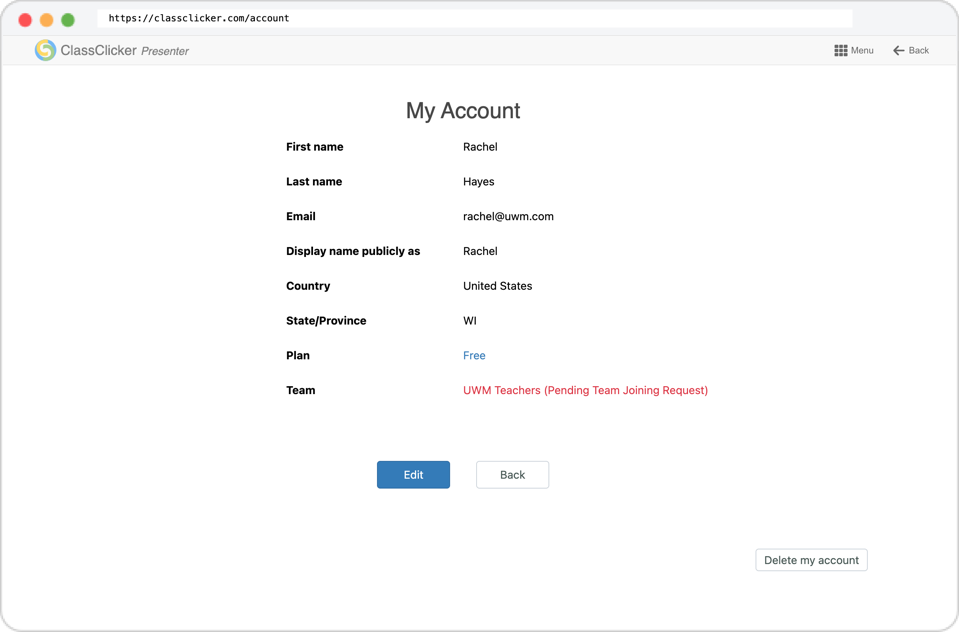Click the Team label
This screenshot has width=959, height=632.
tap(300, 390)
